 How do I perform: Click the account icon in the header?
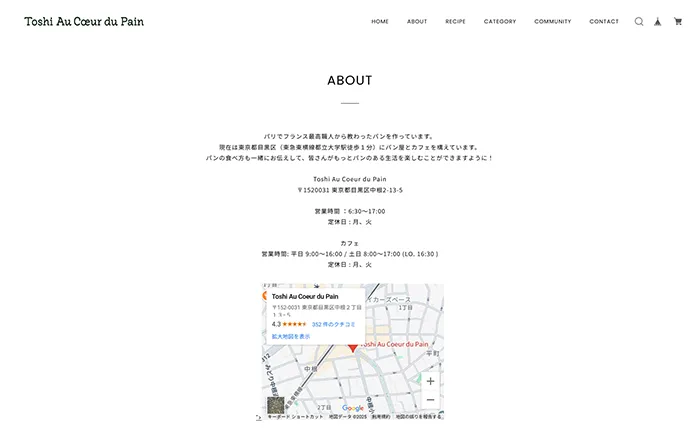click(658, 21)
